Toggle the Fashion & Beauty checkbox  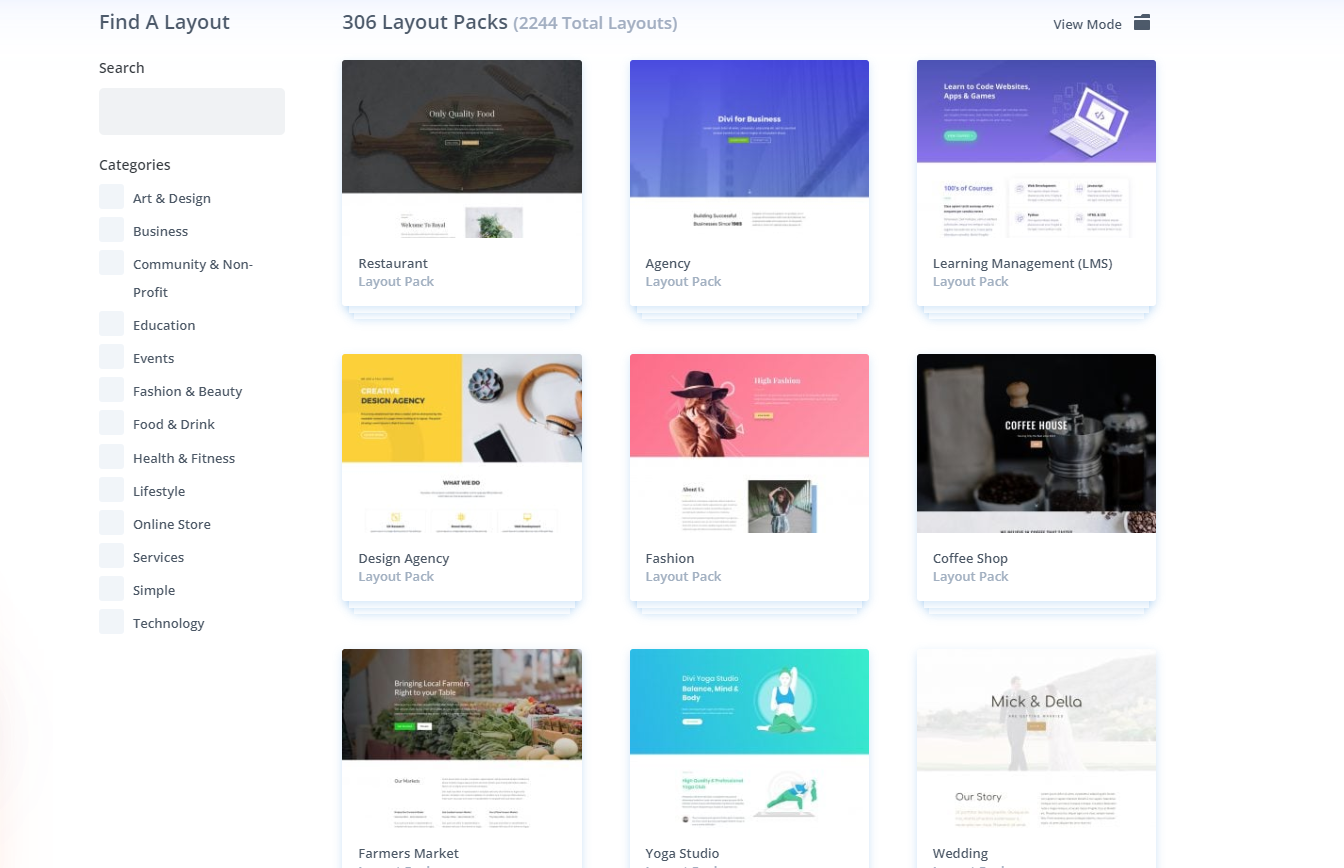coord(111,390)
